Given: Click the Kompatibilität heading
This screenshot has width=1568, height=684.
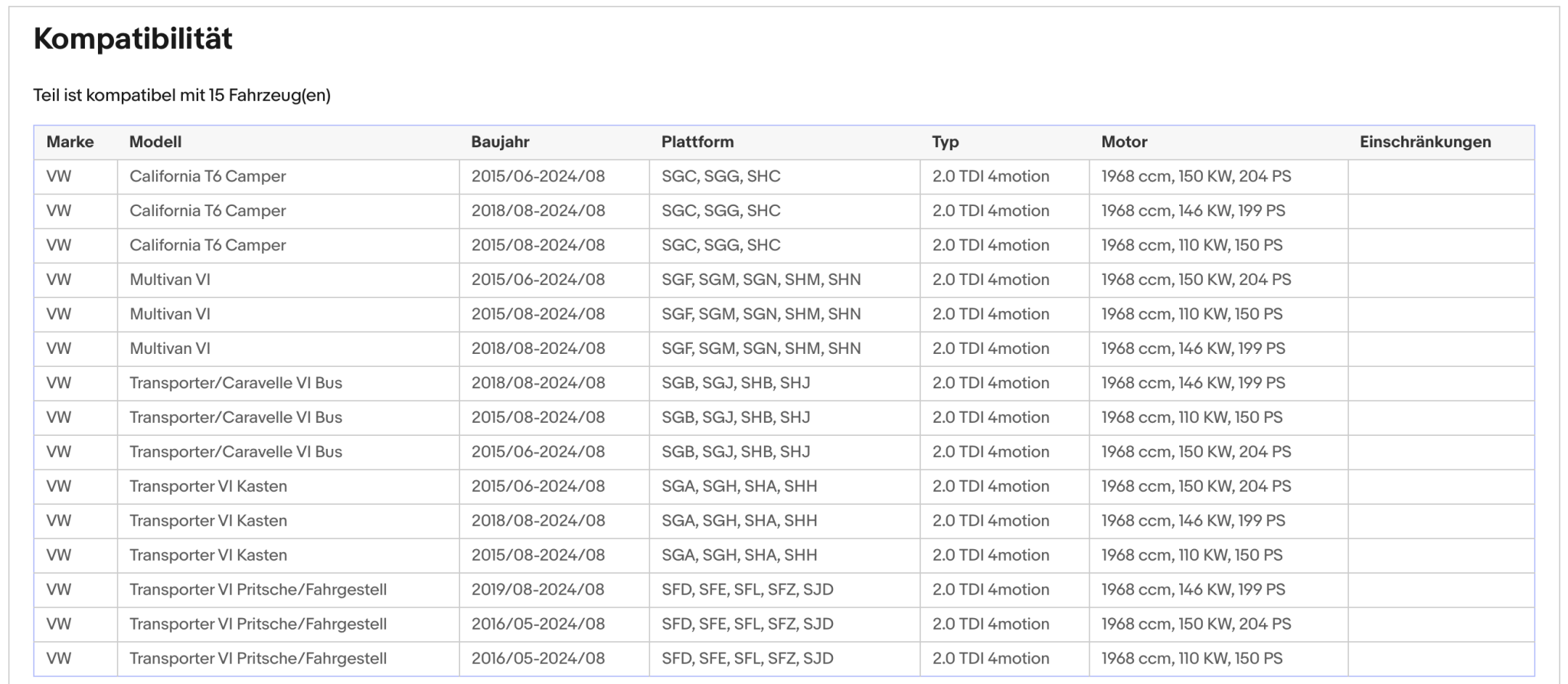Looking at the screenshot, I should click(133, 38).
